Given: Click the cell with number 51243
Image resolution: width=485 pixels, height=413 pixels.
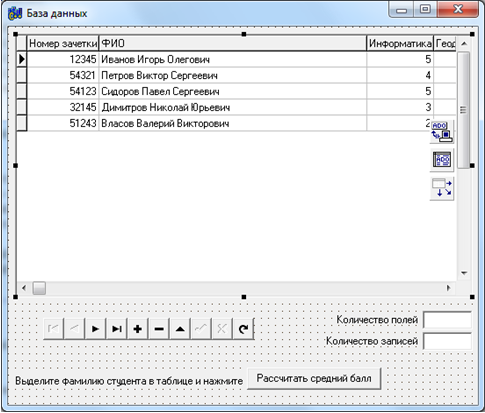Looking at the screenshot, I should pyautogui.click(x=63, y=123).
